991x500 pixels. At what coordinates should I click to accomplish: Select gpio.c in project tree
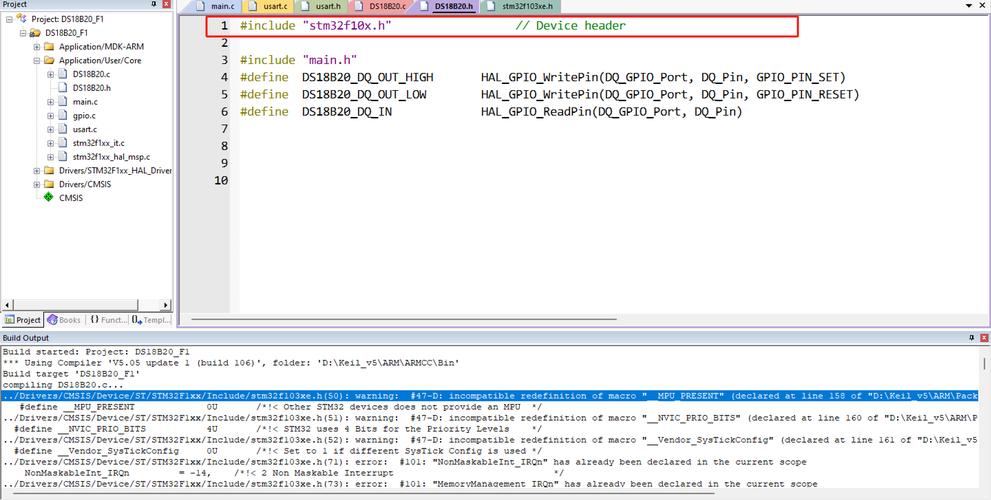click(84, 116)
